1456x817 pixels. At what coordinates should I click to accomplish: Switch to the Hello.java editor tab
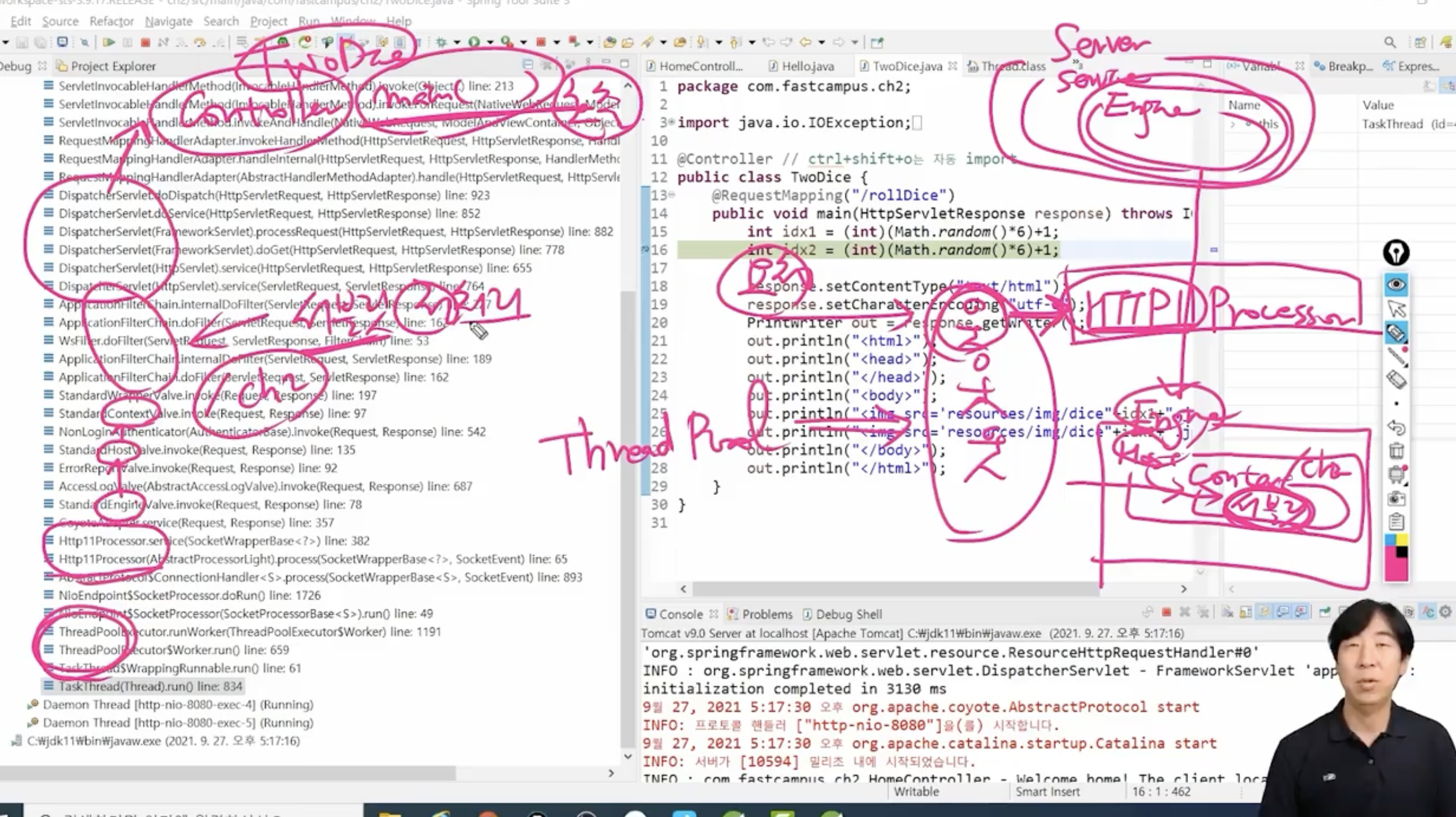tap(807, 66)
